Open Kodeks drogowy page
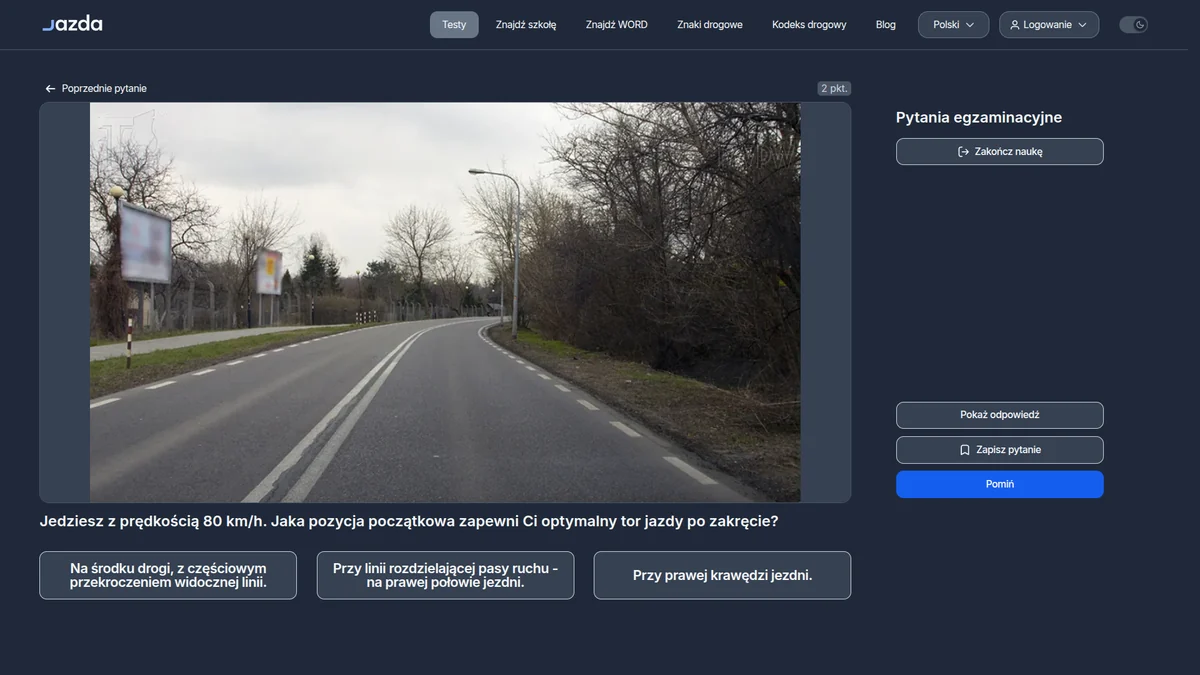This screenshot has height=675, width=1200. click(x=809, y=25)
